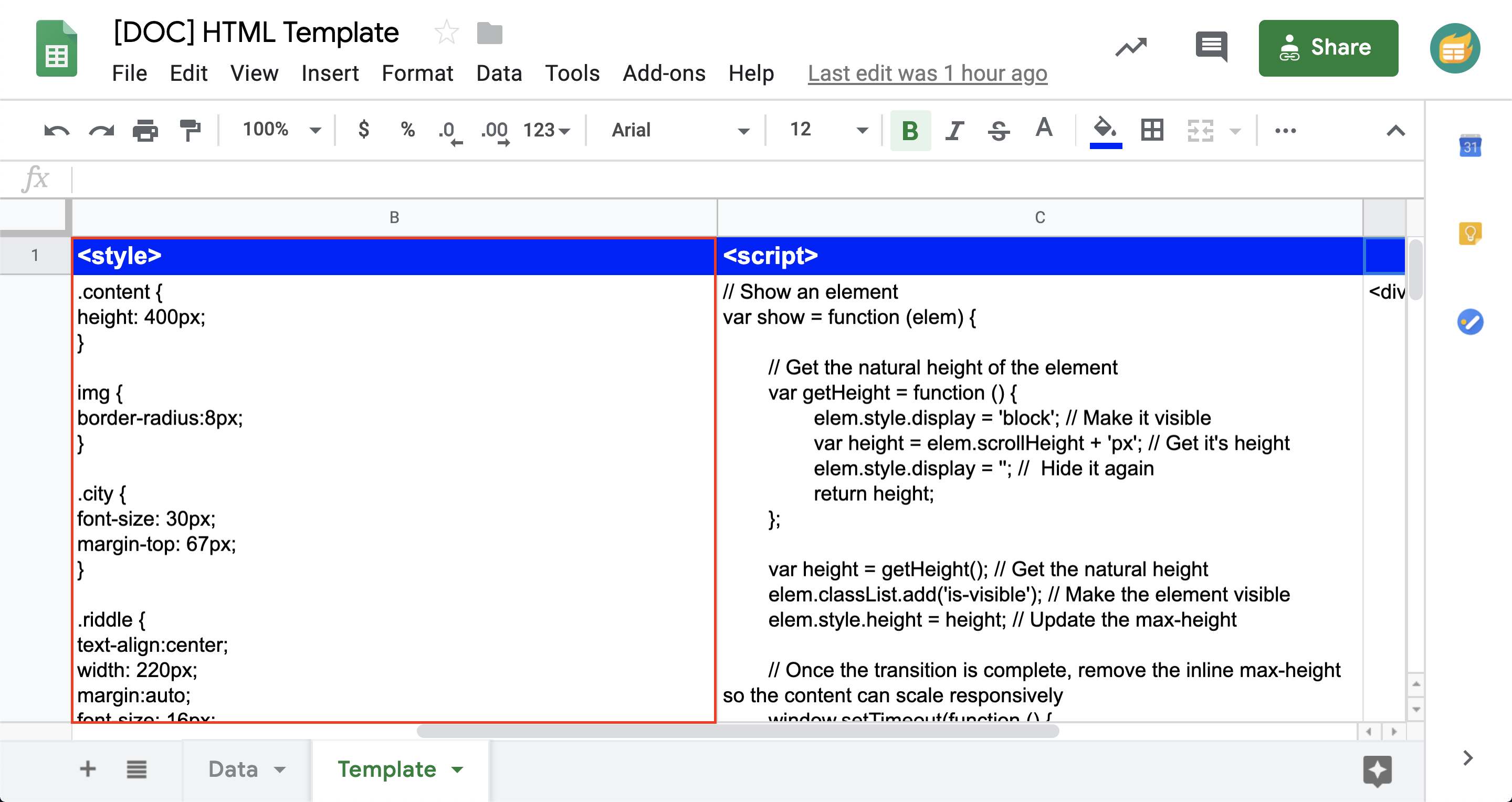Screen dimensions: 1512x802
Task: Star the HTML Template document
Action: tap(447, 32)
